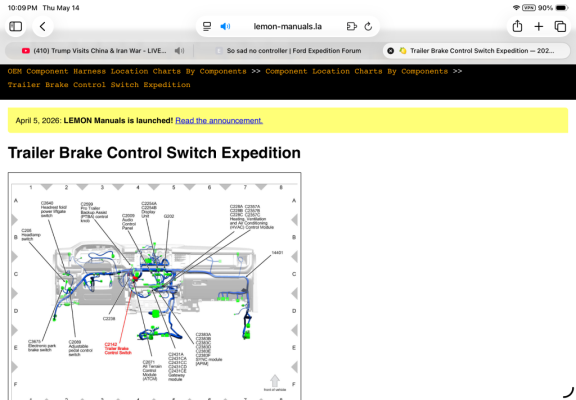Reload the lemon-manuals page
The image size is (576, 400).
pos(368,26)
